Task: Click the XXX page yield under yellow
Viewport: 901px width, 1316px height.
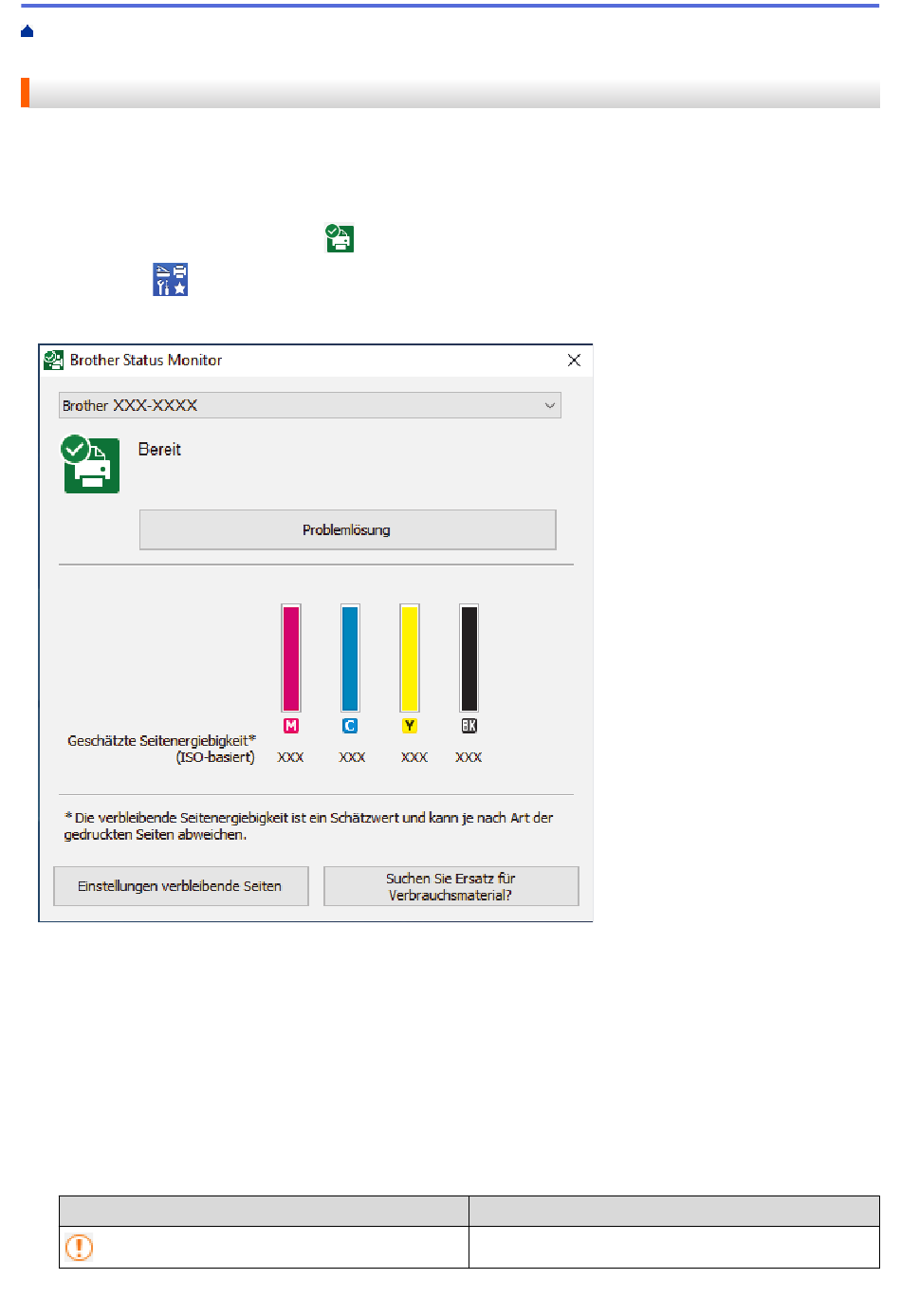Action: (414, 757)
